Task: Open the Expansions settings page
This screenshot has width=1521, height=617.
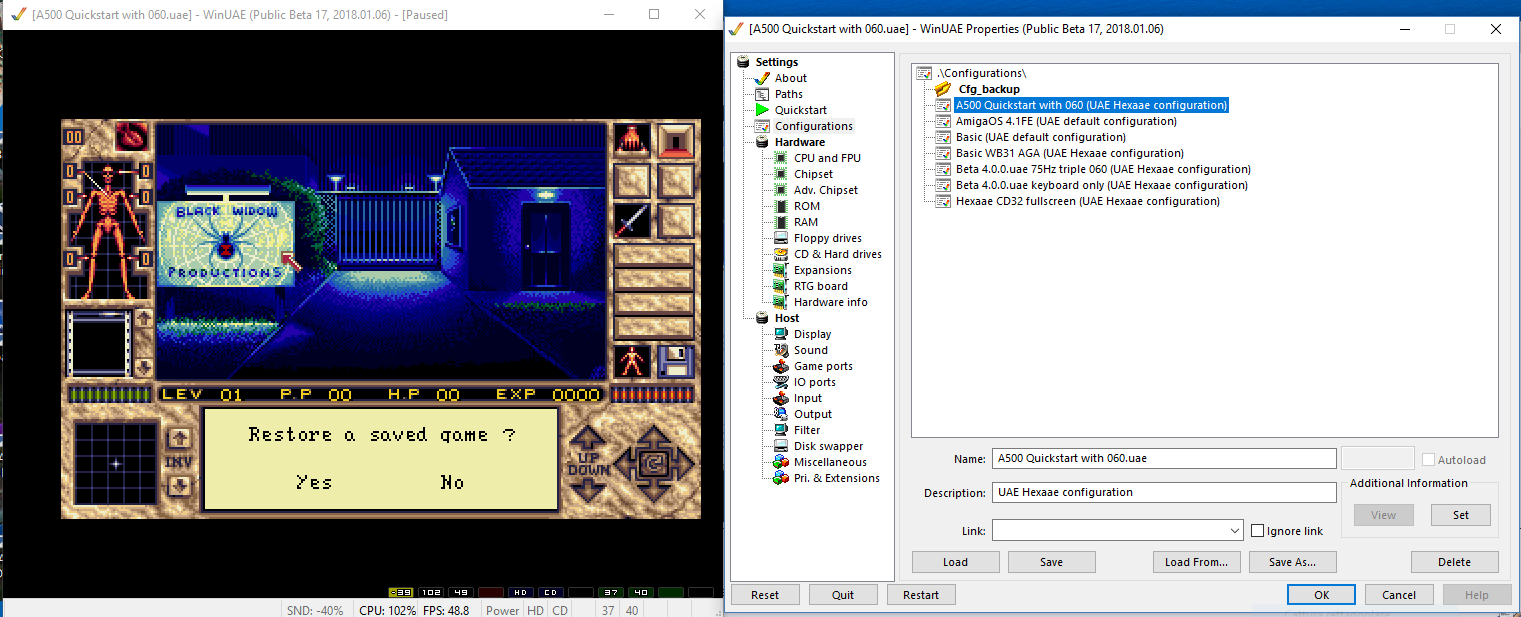Action: point(823,270)
